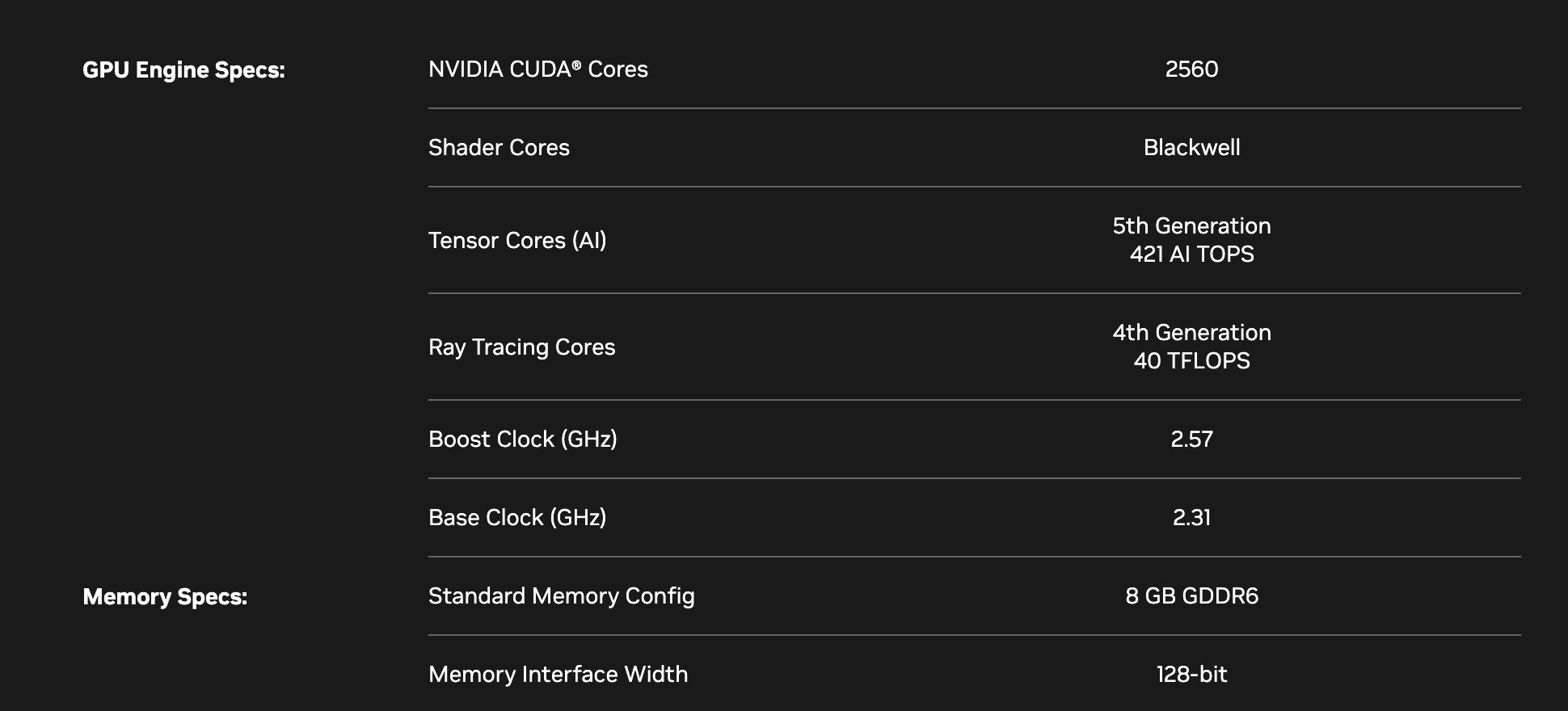Select the Standard Memory Config label
1568x711 pixels.
click(561, 596)
